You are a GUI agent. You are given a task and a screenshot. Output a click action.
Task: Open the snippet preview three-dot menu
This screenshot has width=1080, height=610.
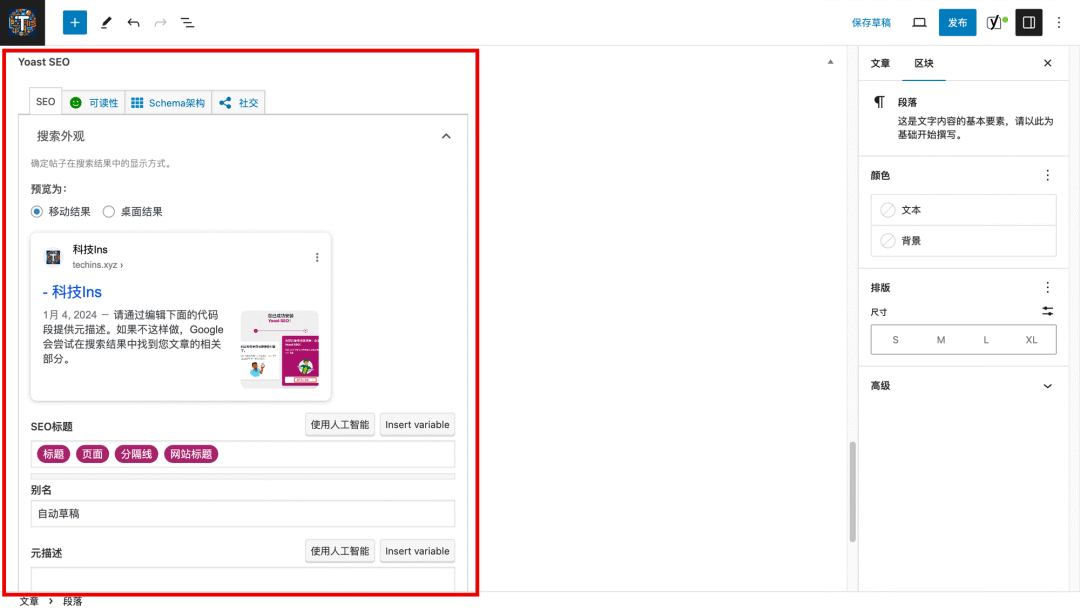click(317, 257)
